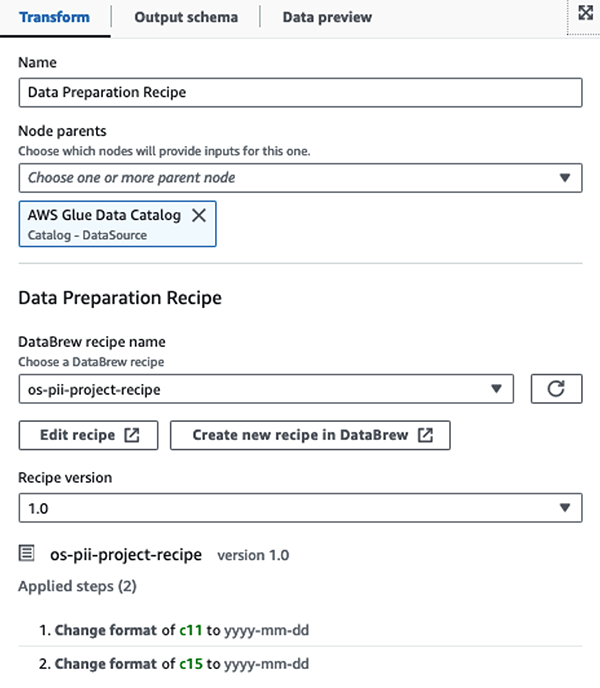
Task: Expand the DataBrew recipe name dropdown
Action: point(496,389)
